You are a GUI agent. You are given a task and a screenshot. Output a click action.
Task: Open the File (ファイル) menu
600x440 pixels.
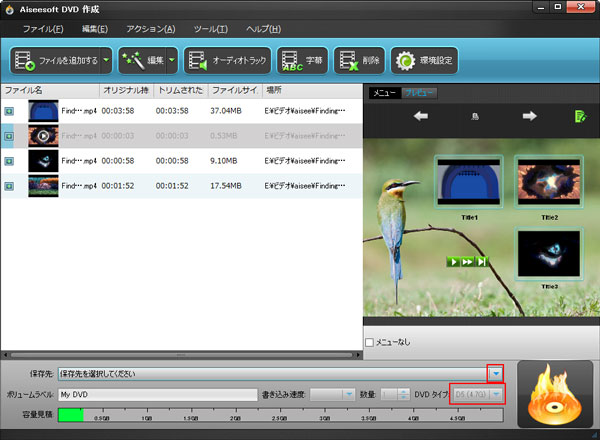[x=43, y=29]
